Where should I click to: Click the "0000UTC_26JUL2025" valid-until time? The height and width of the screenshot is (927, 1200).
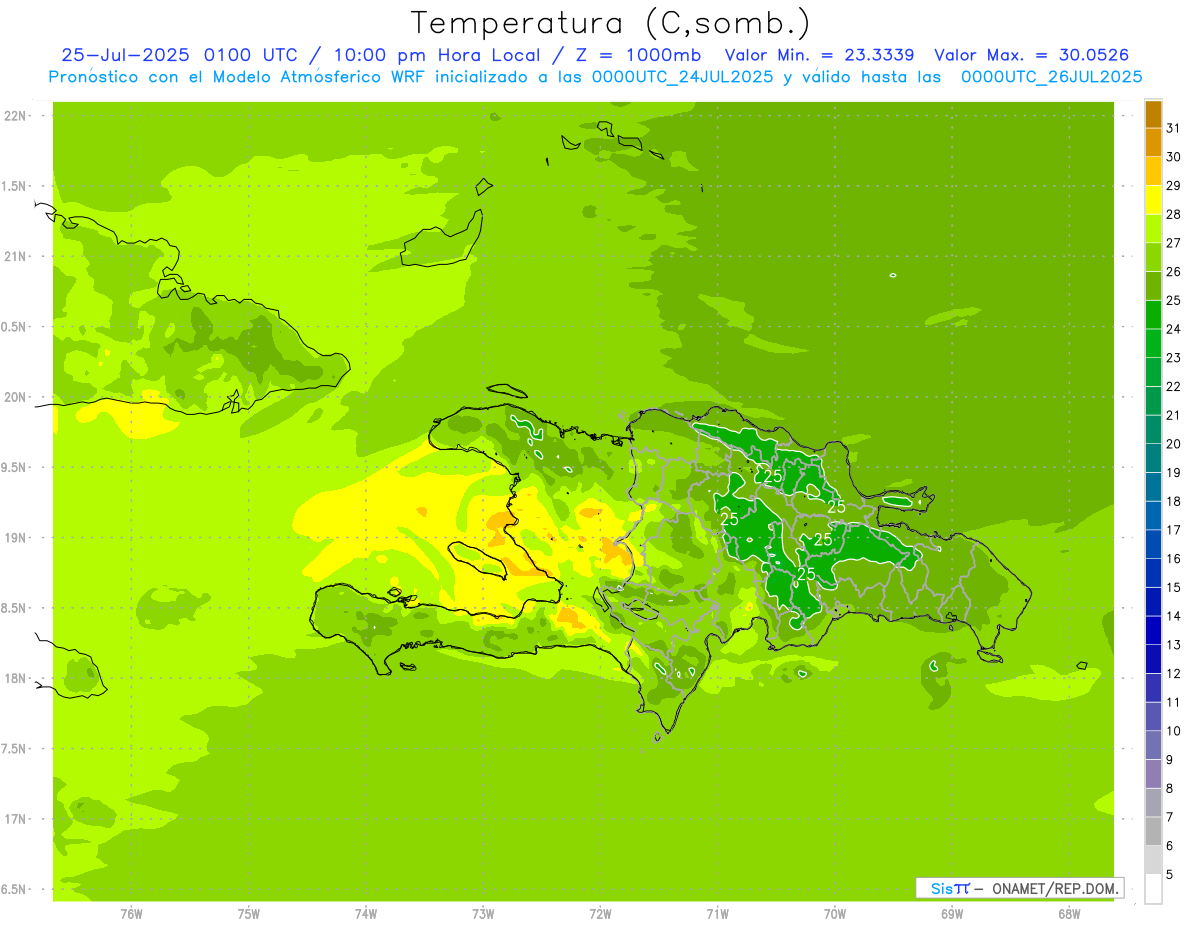(1051, 77)
